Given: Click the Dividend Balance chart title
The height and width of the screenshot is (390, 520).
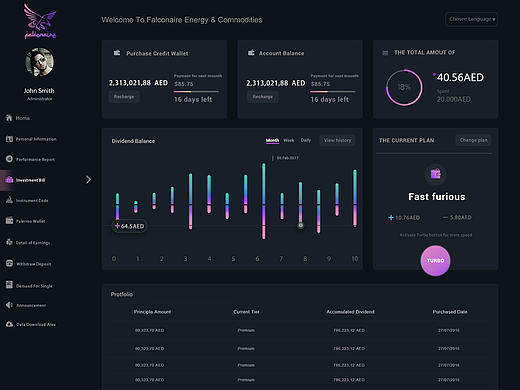Looking at the screenshot, I should (133, 141).
